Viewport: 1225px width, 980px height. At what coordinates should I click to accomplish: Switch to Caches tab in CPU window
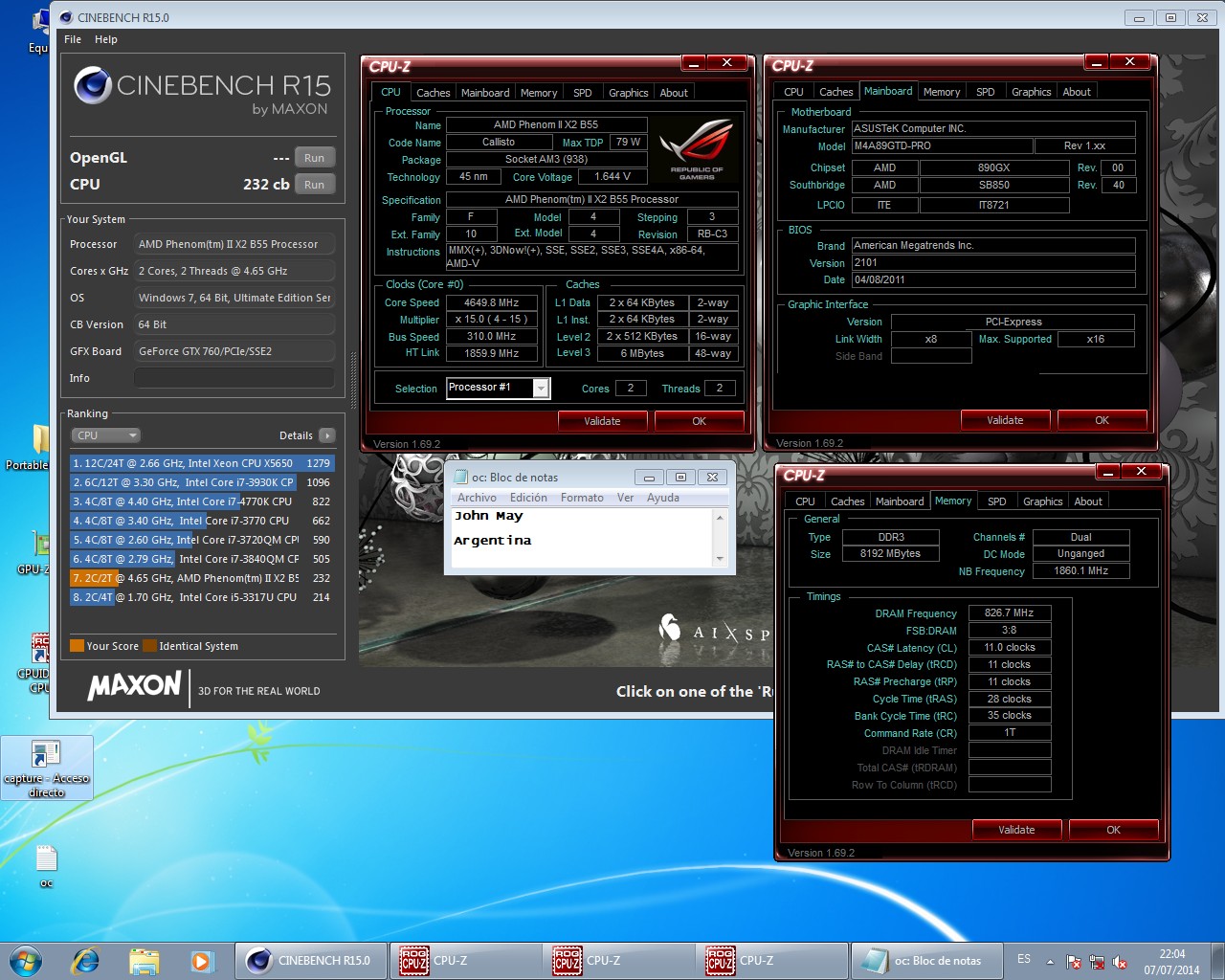tap(433, 93)
